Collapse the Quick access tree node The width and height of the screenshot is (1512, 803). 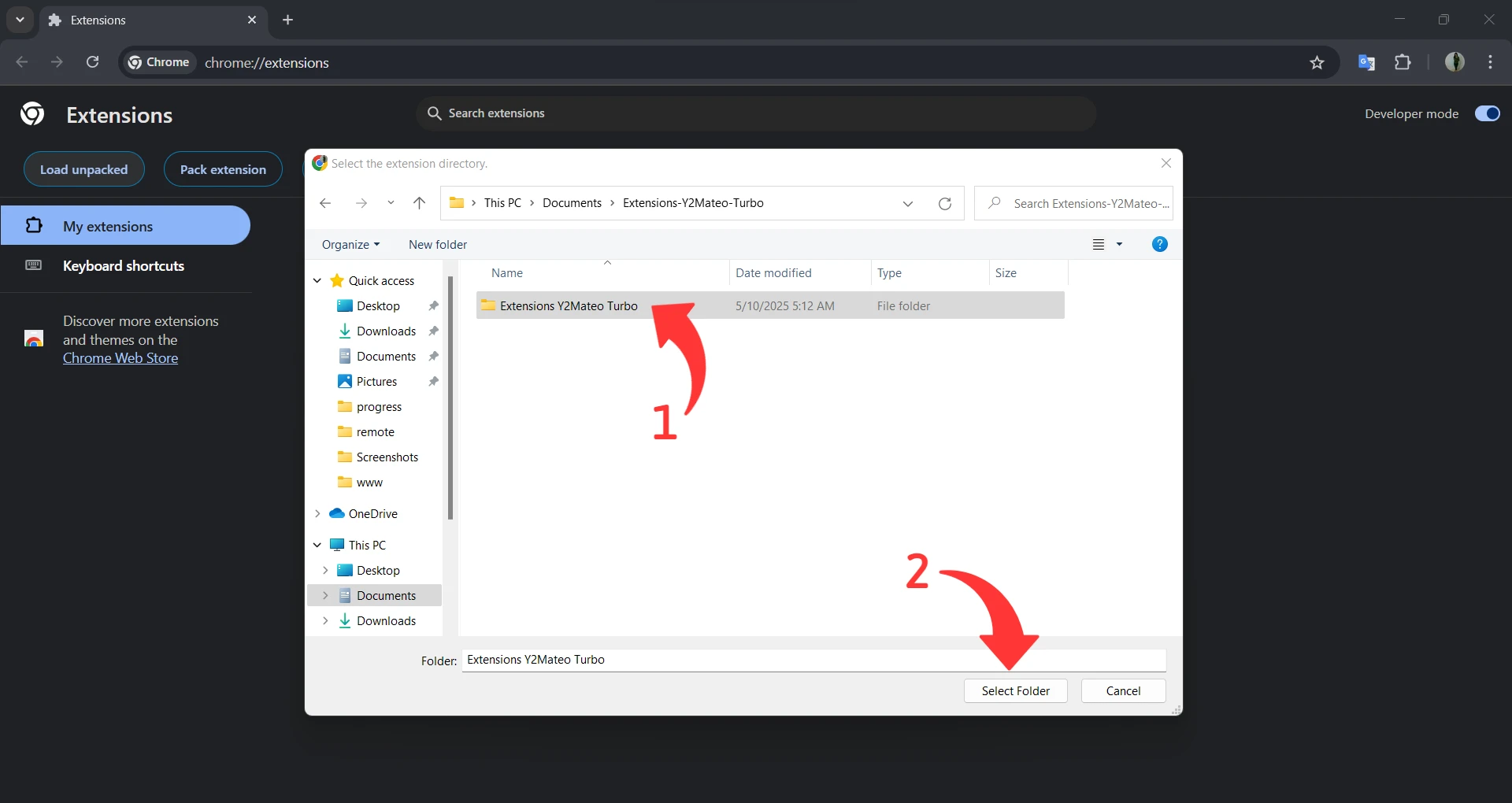click(317, 280)
